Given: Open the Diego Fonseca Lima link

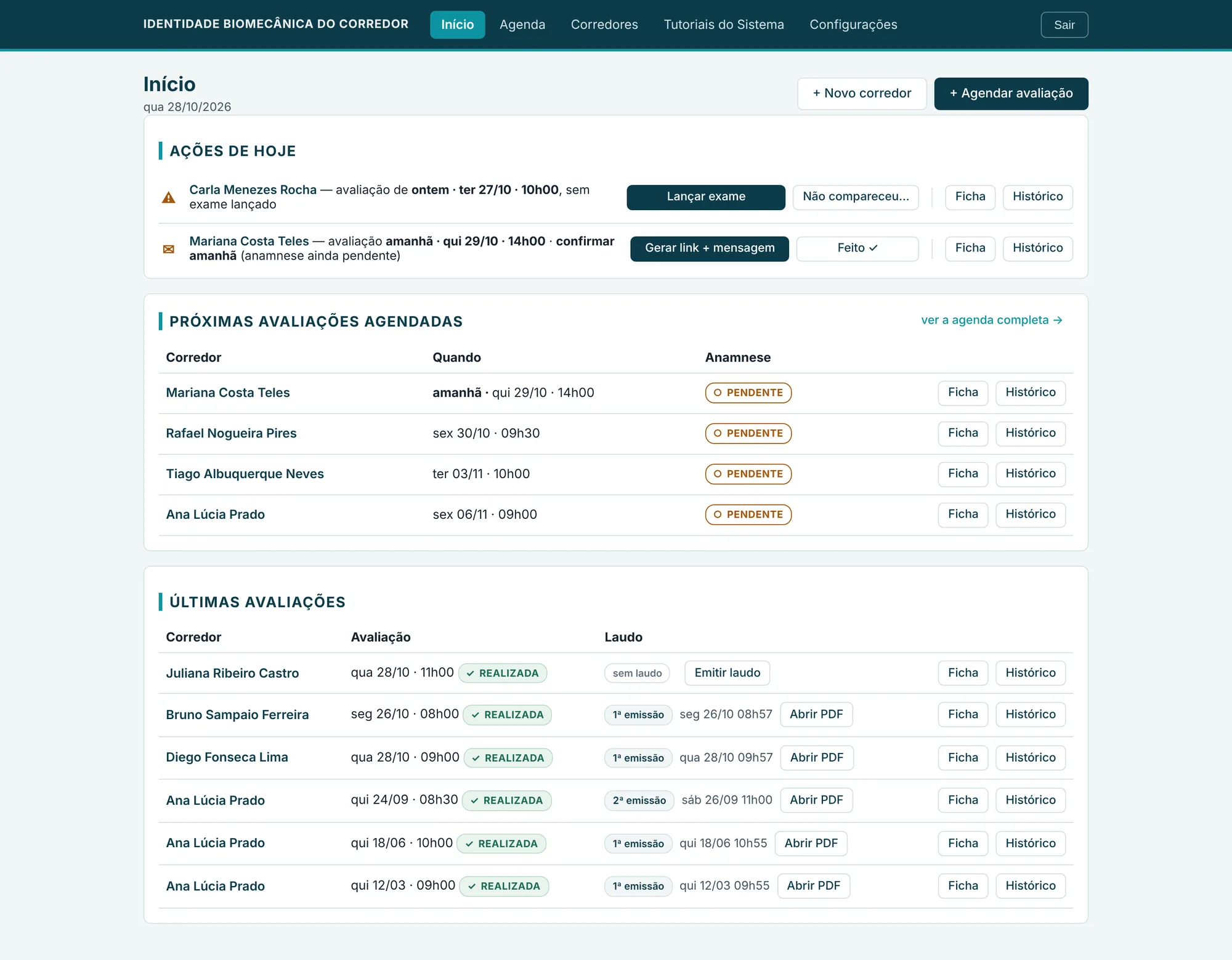Looking at the screenshot, I should click(x=227, y=758).
